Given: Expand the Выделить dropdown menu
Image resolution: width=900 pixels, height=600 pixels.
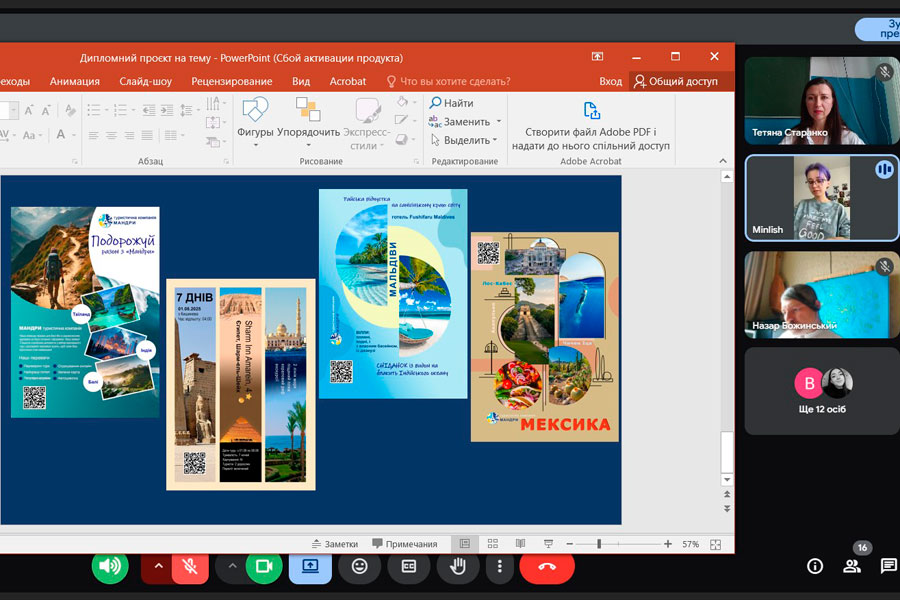Looking at the screenshot, I should [x=497, y=141].
